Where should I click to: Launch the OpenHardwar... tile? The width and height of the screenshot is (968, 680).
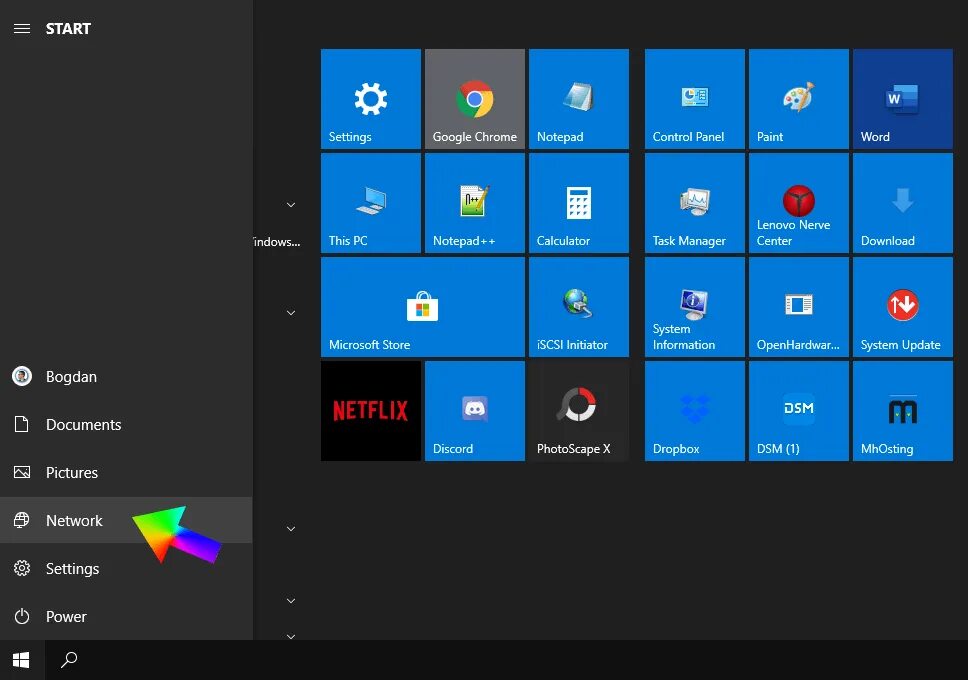(798, 307)
